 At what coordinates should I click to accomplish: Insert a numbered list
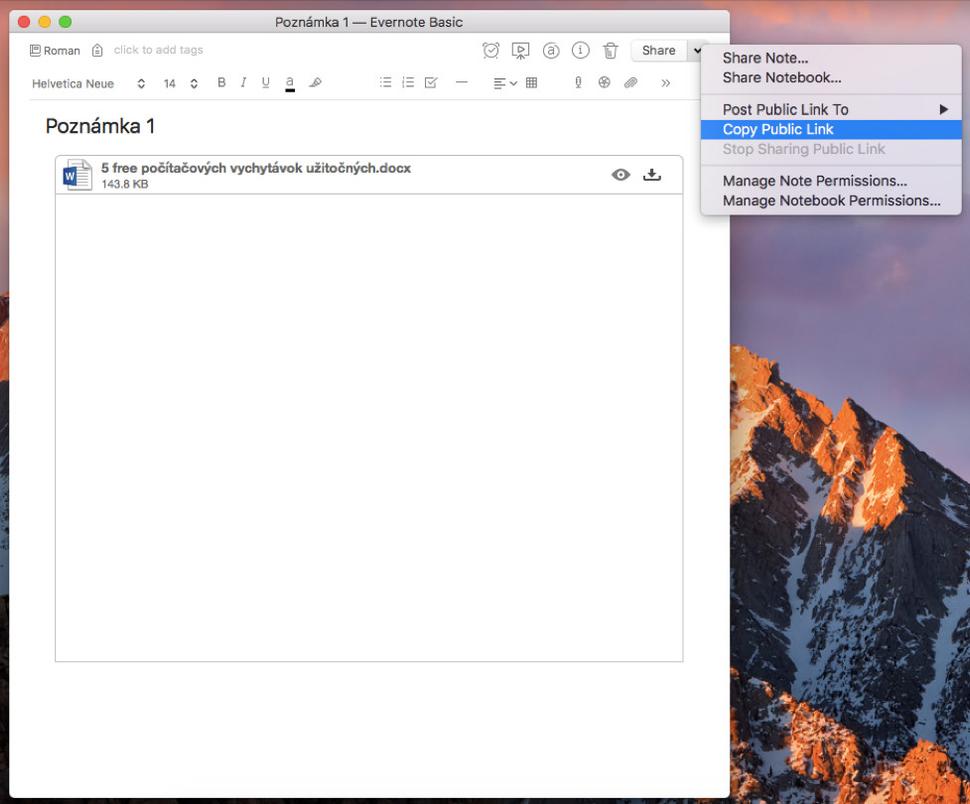click(408, 82)
